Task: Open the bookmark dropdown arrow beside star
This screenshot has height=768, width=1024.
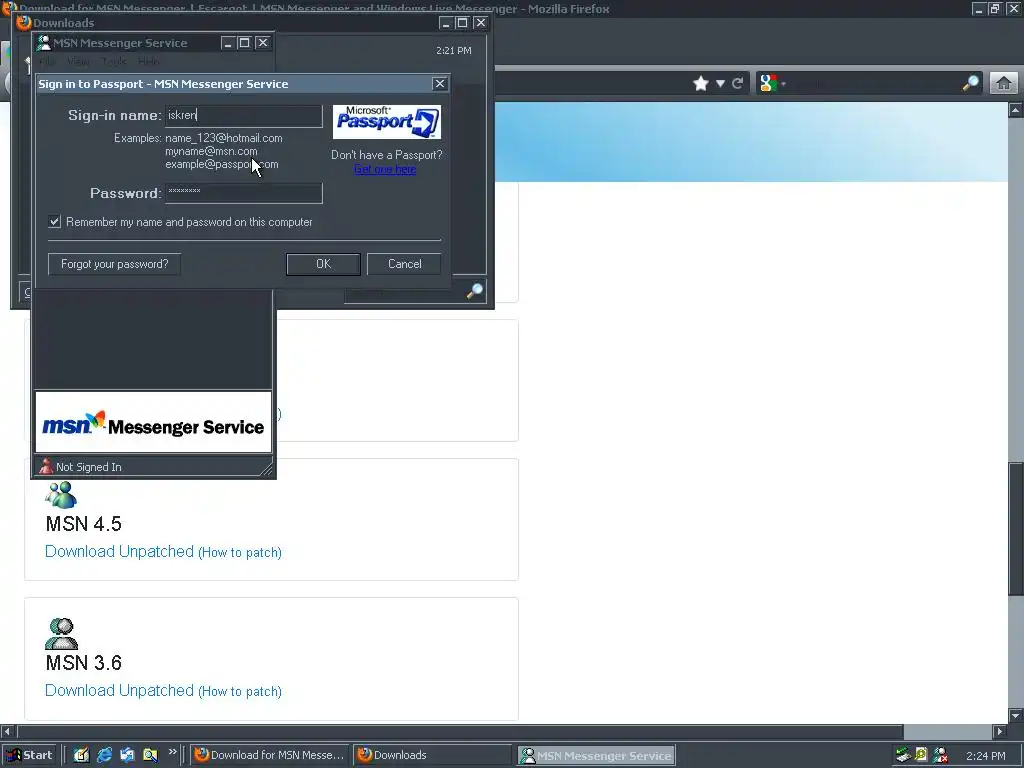Action: pos(720,84)
